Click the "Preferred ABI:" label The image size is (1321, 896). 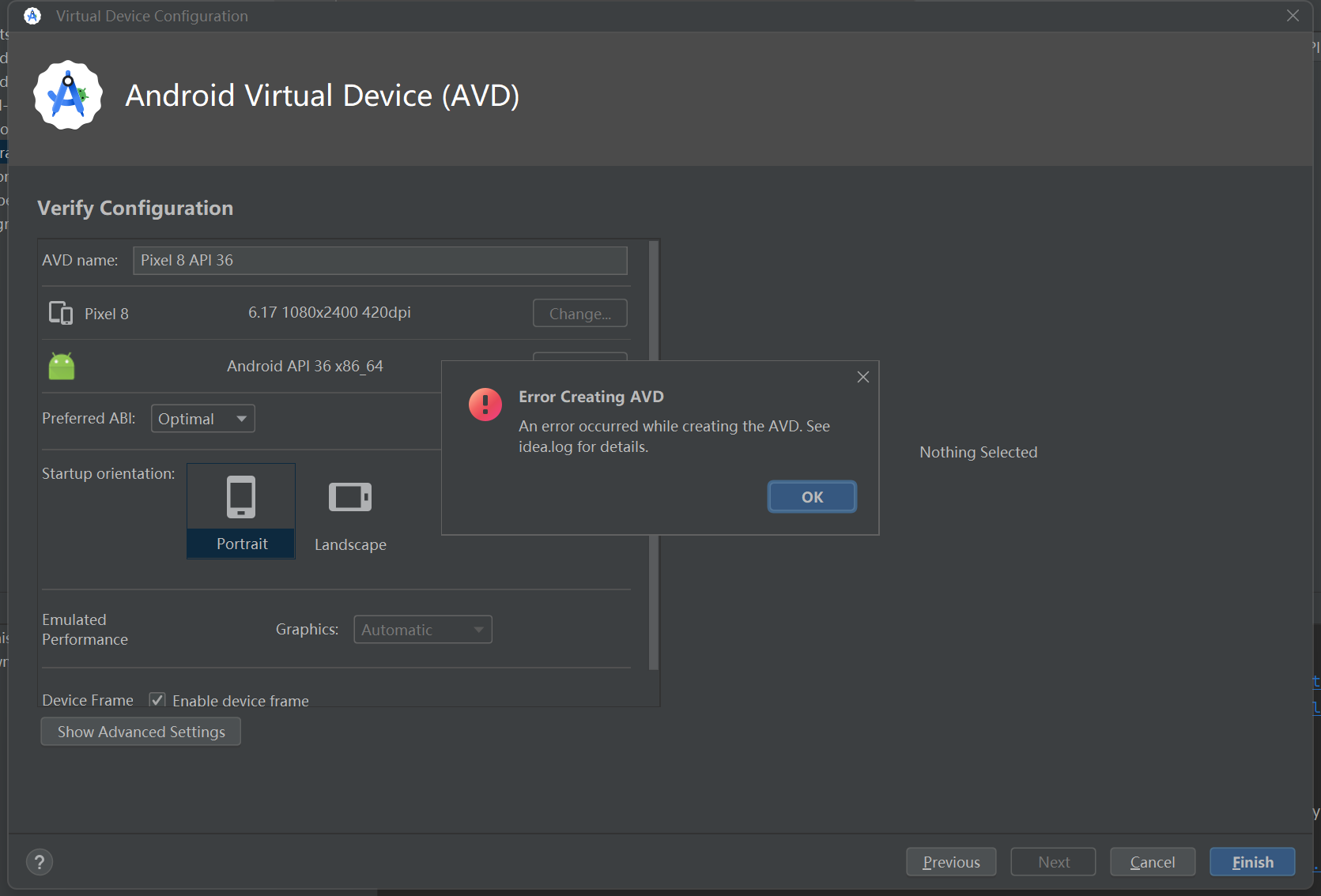coord(89,418)
